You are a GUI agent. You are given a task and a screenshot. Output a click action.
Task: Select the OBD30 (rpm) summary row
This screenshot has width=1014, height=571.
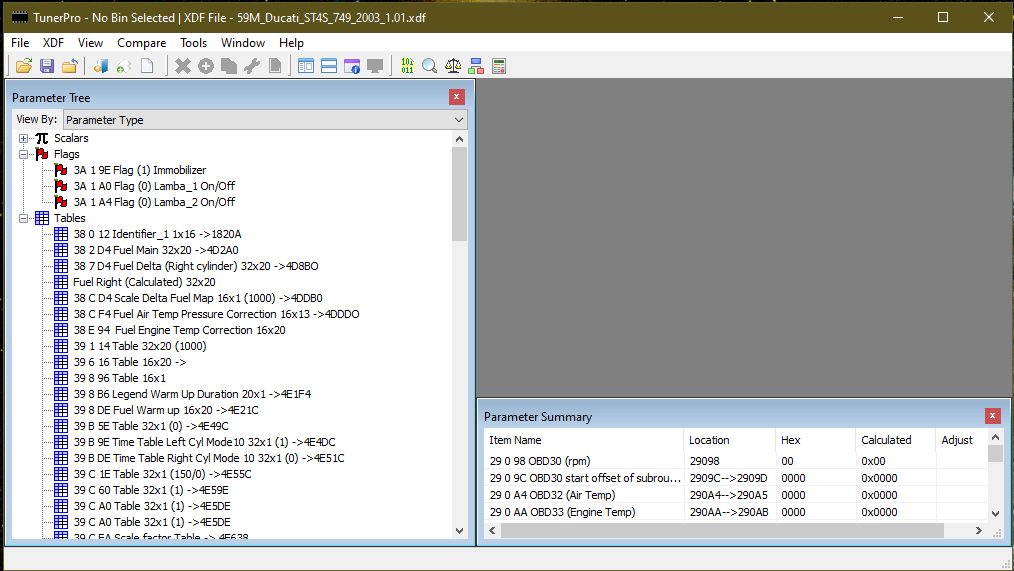[x=736, y=461]
